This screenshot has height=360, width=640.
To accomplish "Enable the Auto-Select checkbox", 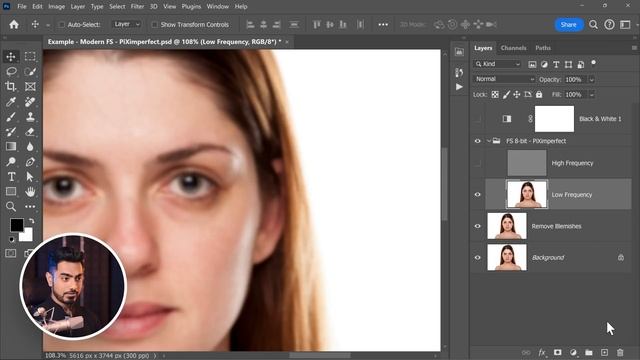I will click(62, 24).
